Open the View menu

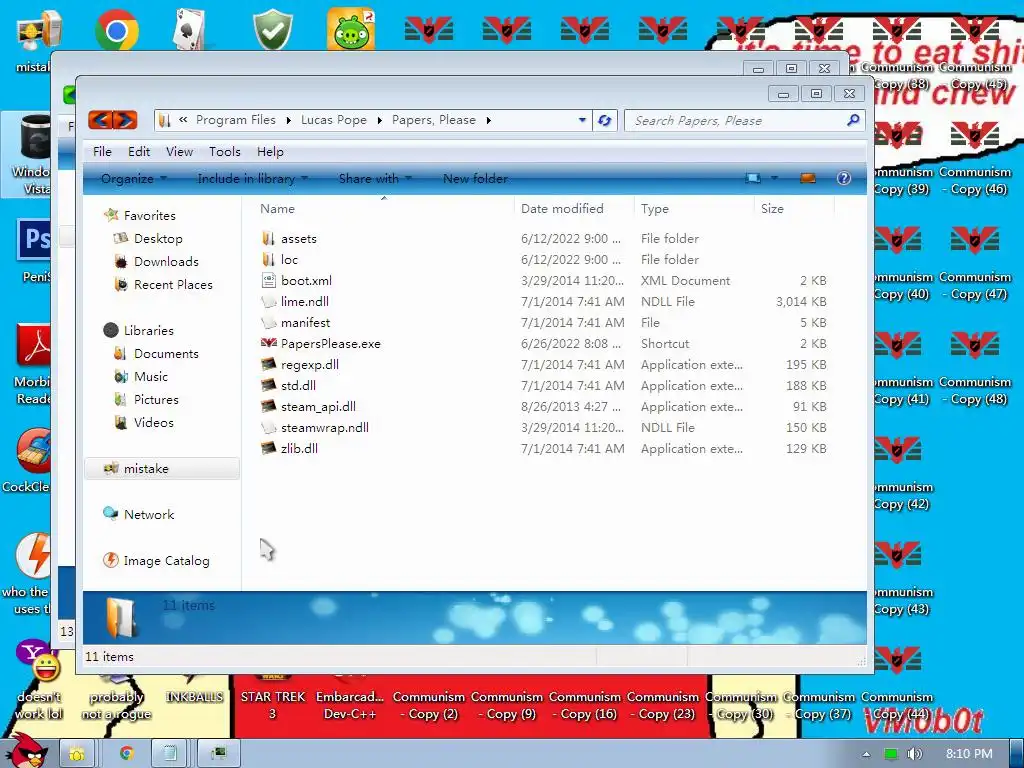pos(179,152)
